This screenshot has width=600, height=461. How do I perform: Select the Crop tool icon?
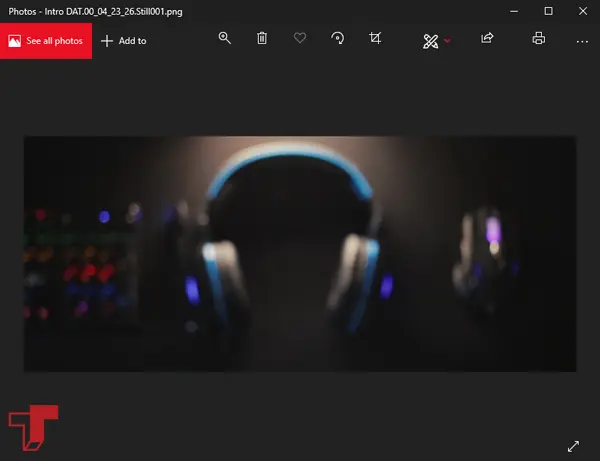375,39
